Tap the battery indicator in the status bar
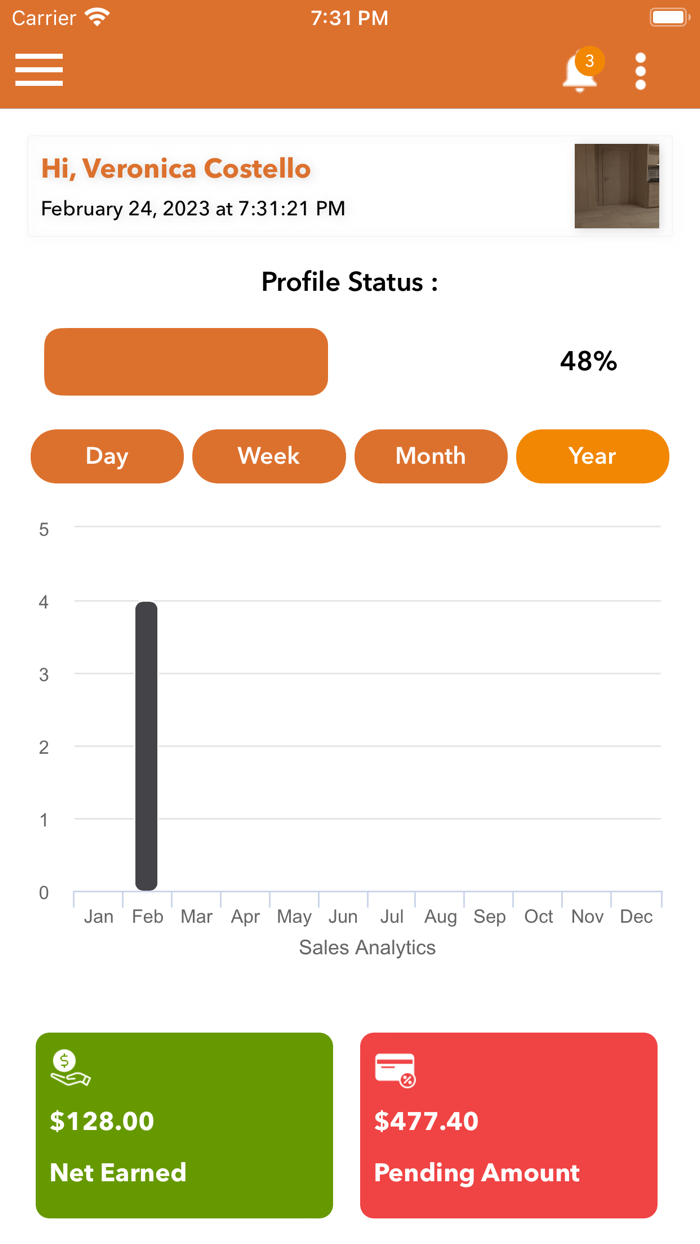Screen dimensions: 700x1244 [x=670, y=16]
